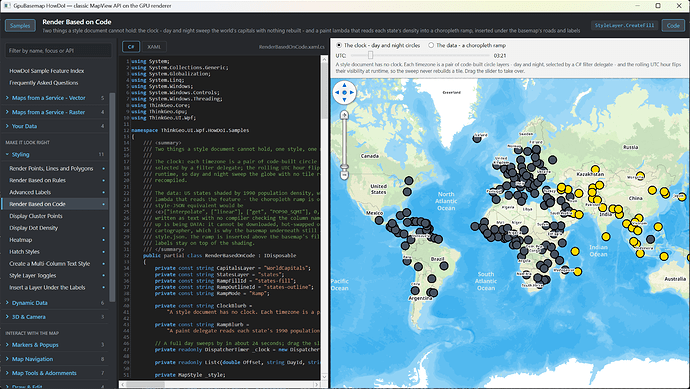
Task: Click the yellow marker above Kazakhstan label
Action: [x=595, y=169]
